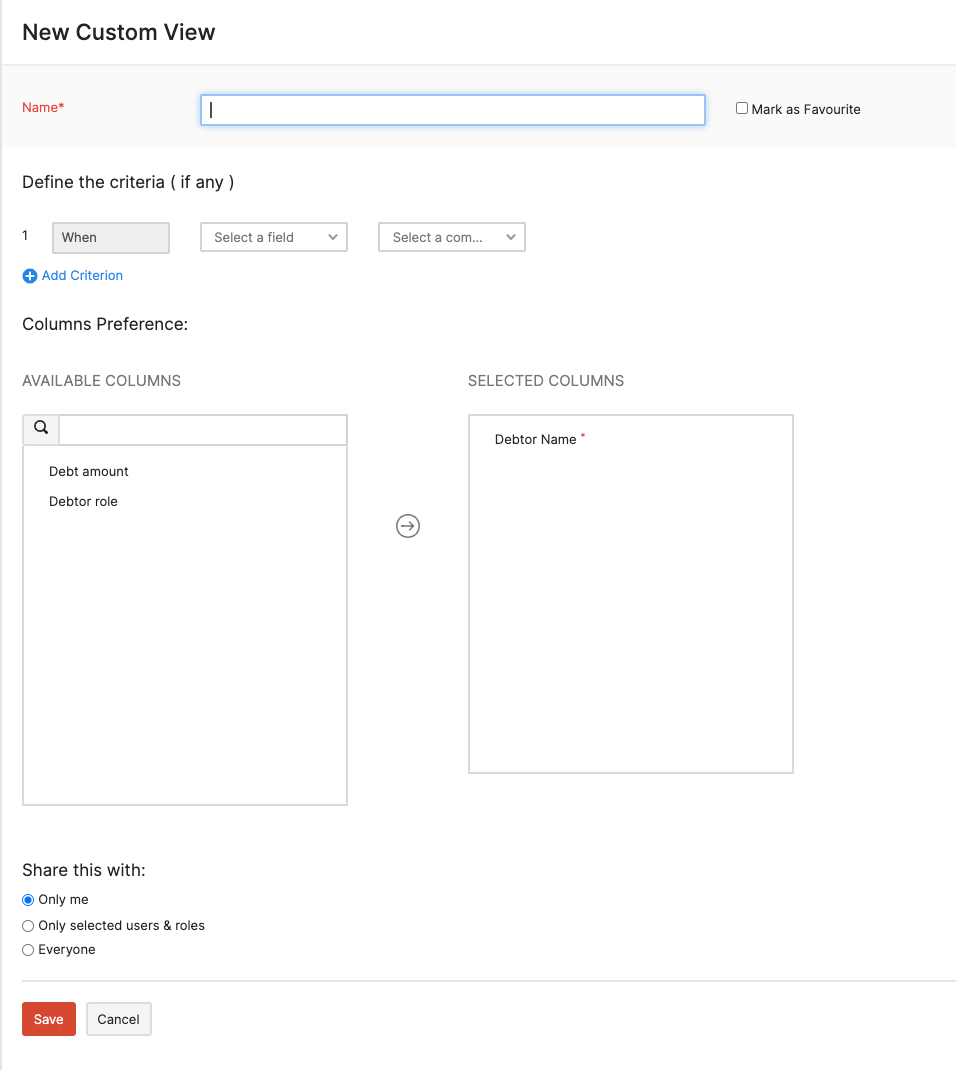Cancel the new custom view

[118, 1019]
